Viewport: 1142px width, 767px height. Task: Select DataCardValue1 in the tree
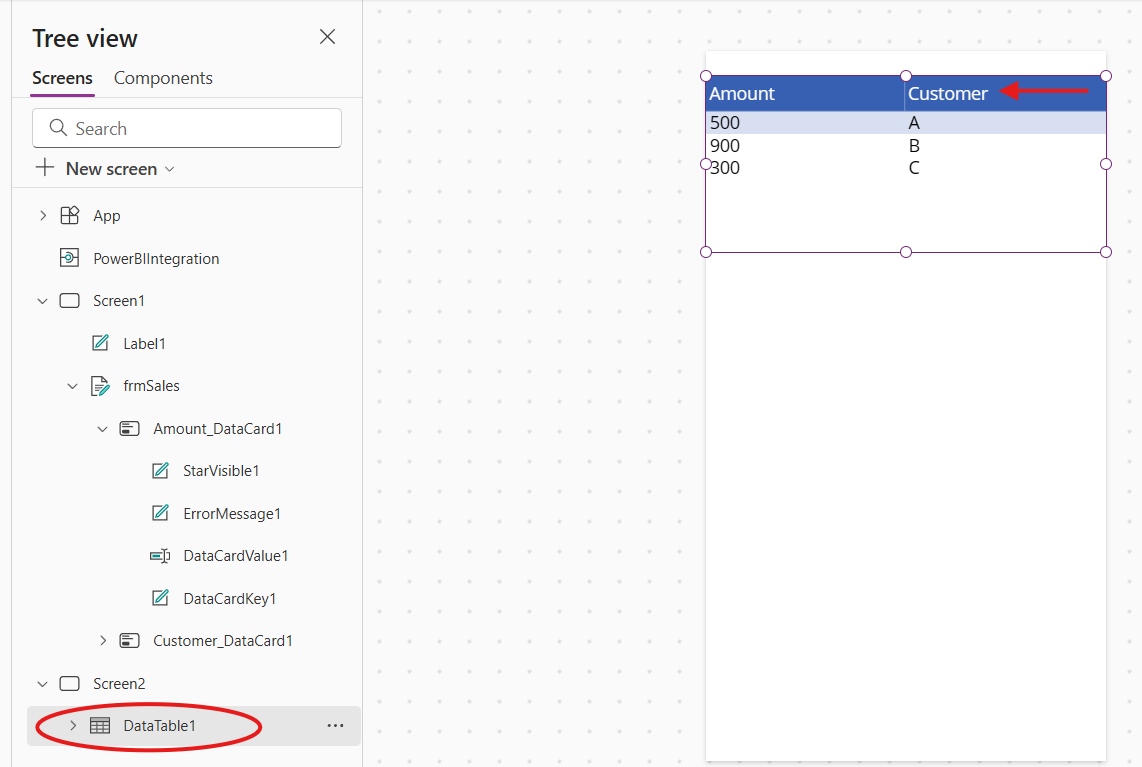point(236,556)
